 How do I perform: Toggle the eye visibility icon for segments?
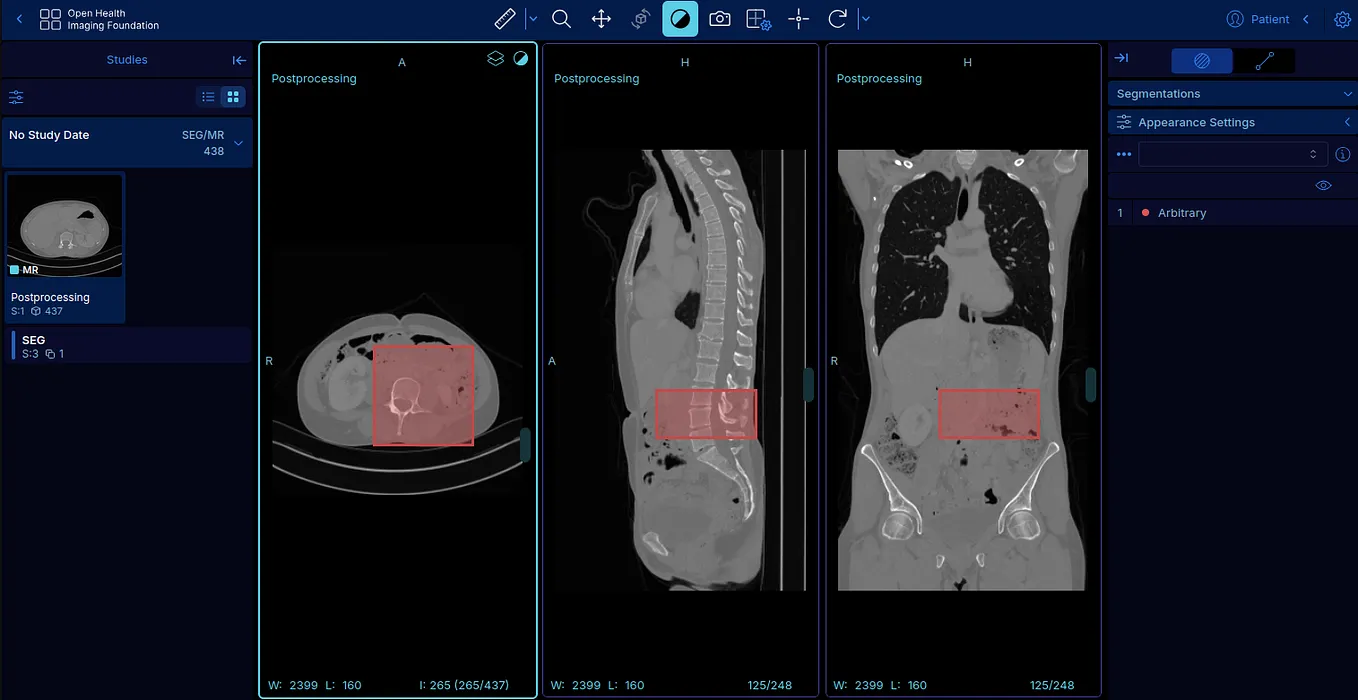(1323, 185)
